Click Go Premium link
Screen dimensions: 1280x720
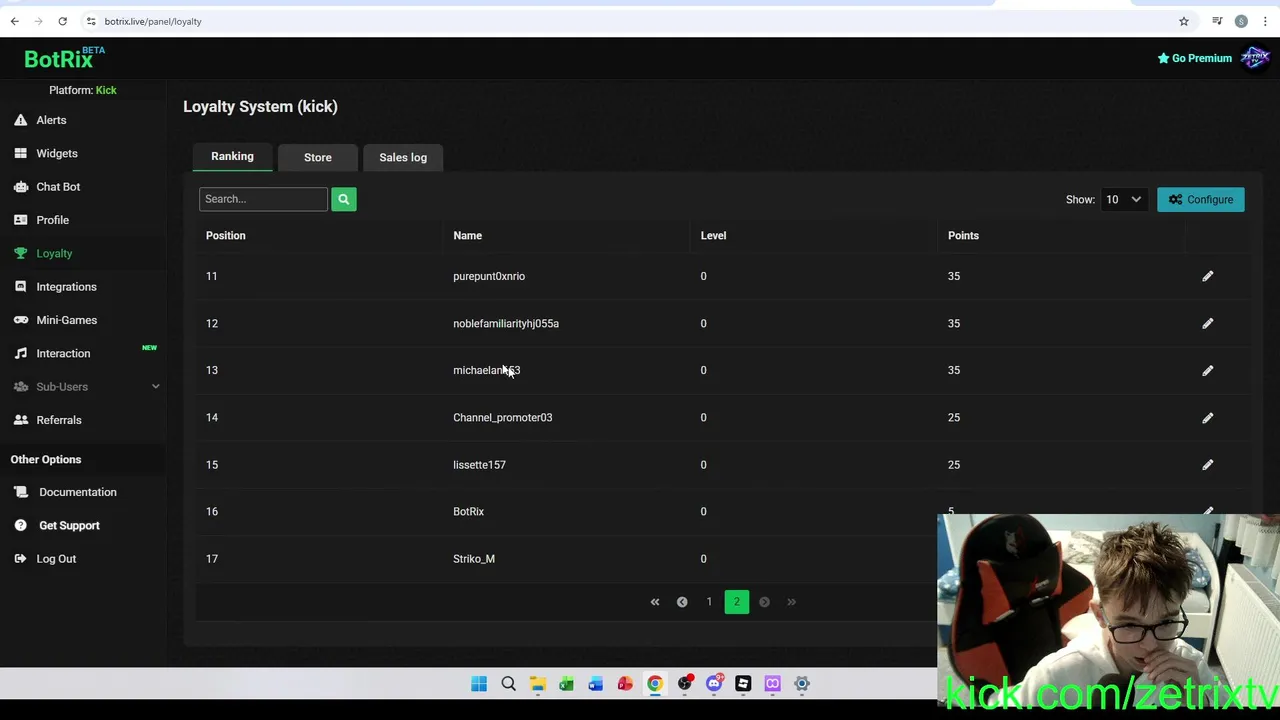click(1194, 58)
